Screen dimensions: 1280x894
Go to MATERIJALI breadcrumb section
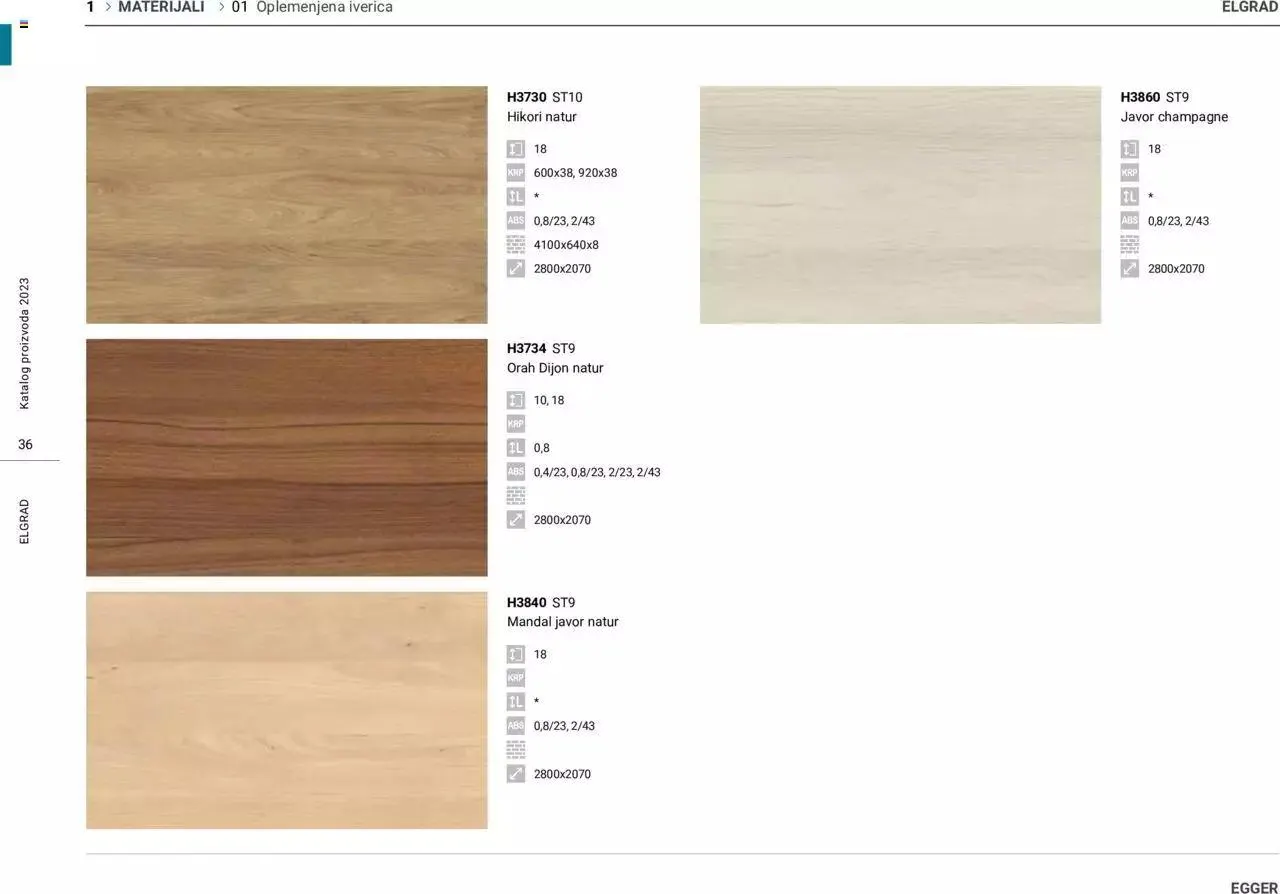point(161,7)
